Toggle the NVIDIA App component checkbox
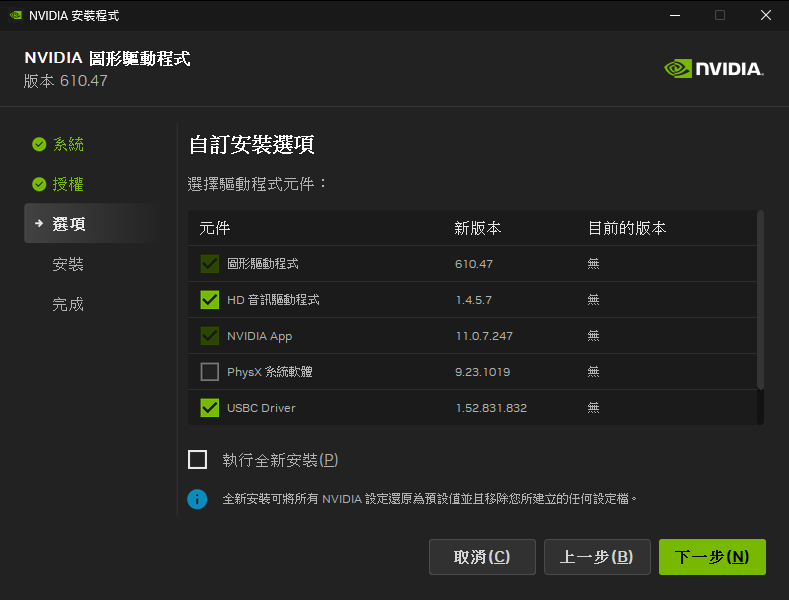The width and height of the screenshot is (789, 600). pyautogui.click(x=209, y=336)
